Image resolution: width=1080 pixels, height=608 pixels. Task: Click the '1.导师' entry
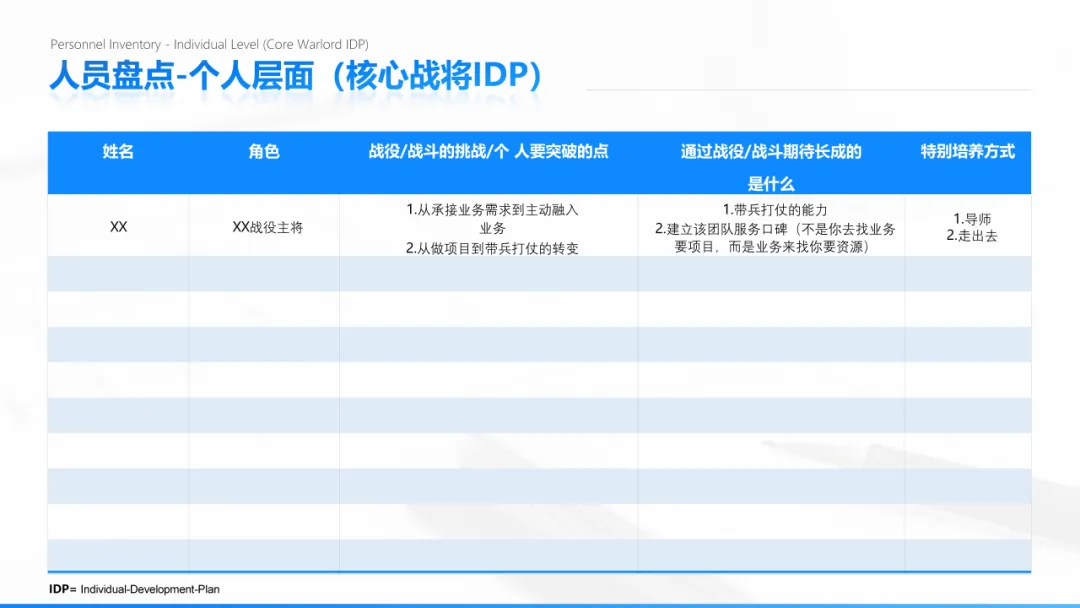tap(972, 219)
